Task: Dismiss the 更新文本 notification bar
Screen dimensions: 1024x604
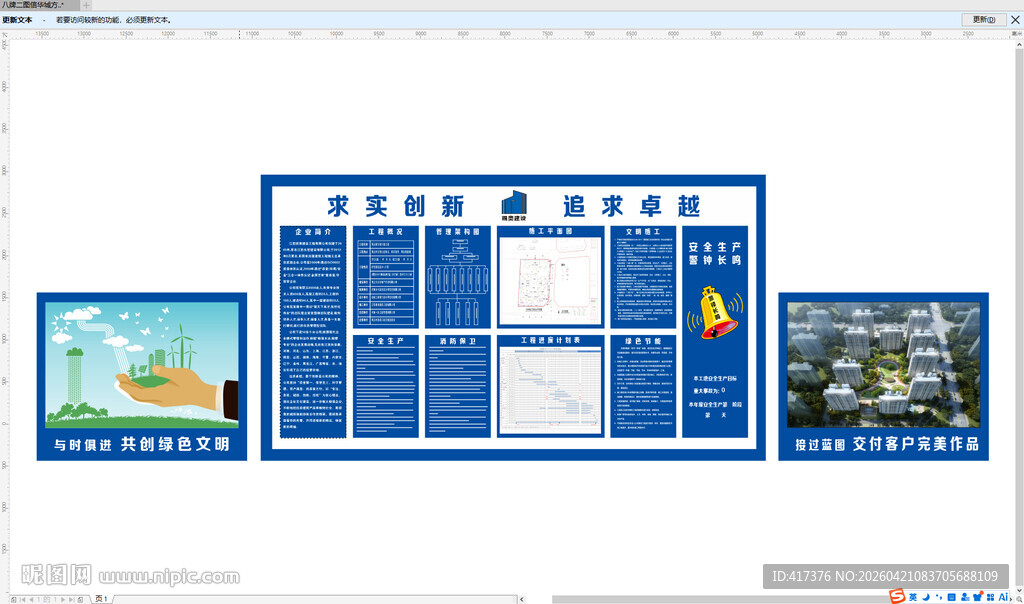Action: pos(1015,20)
